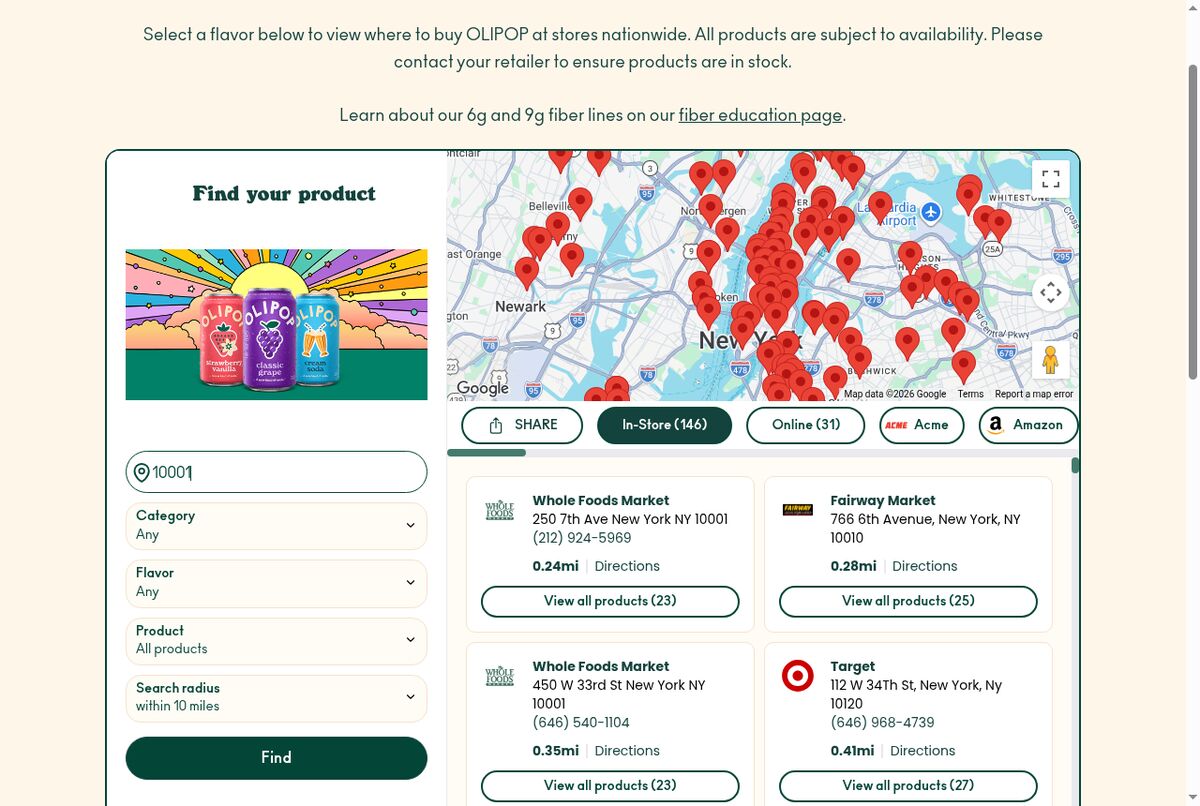Select the Street View pegman icon
The height and width of the screenshot is (806, 1200).
pyautogui.click(x=1050, y=360)
